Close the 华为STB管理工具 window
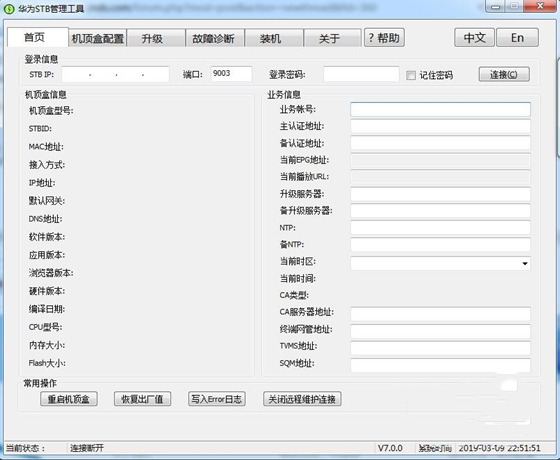 tap(541, 6)
